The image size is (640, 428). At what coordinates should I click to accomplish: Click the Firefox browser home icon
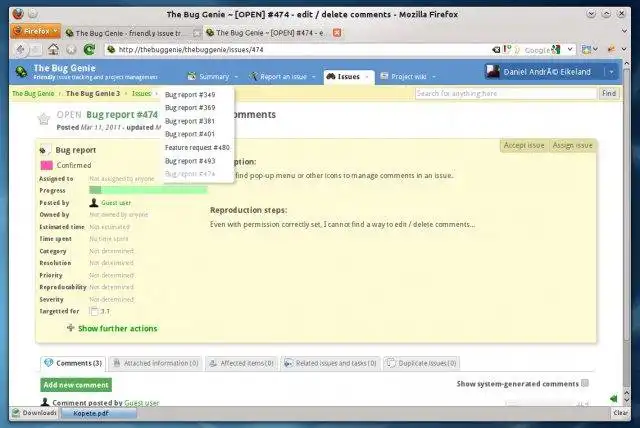coord(53,49)
